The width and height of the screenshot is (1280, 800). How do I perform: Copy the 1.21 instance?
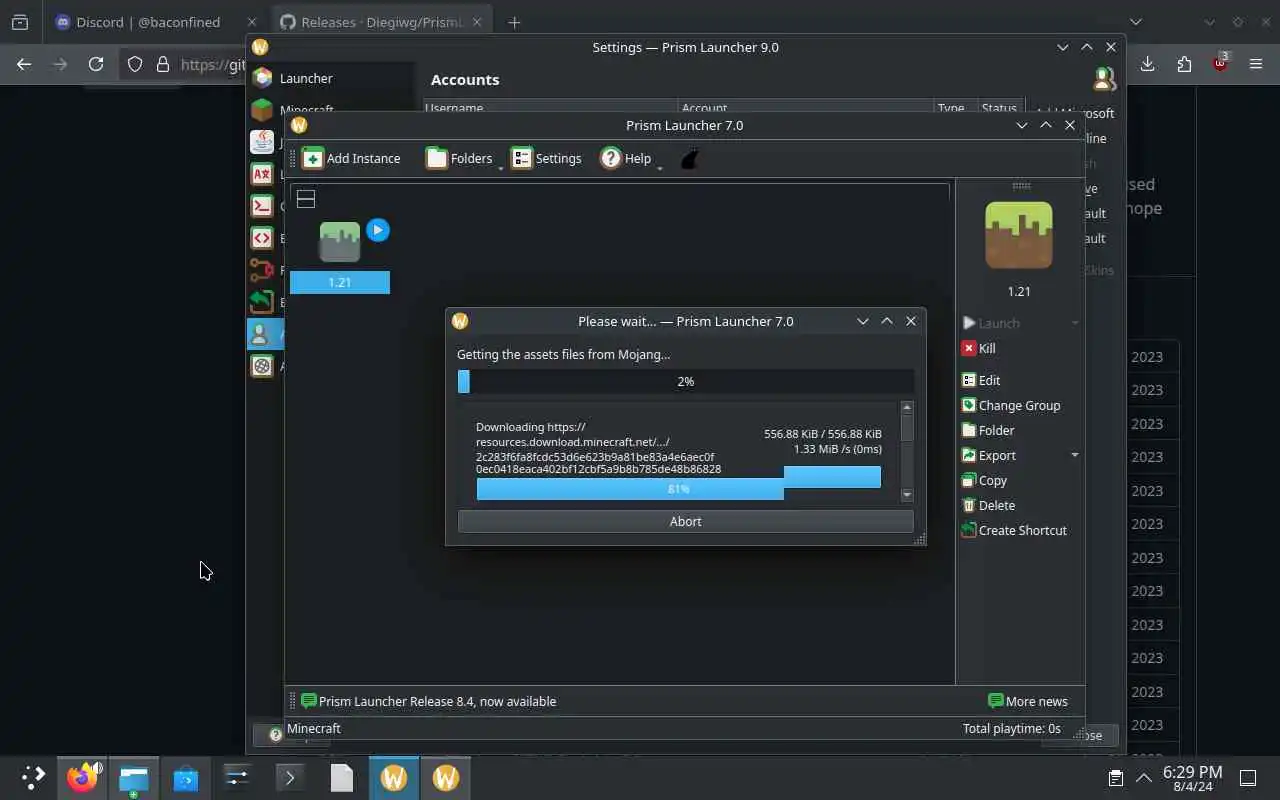984,480
